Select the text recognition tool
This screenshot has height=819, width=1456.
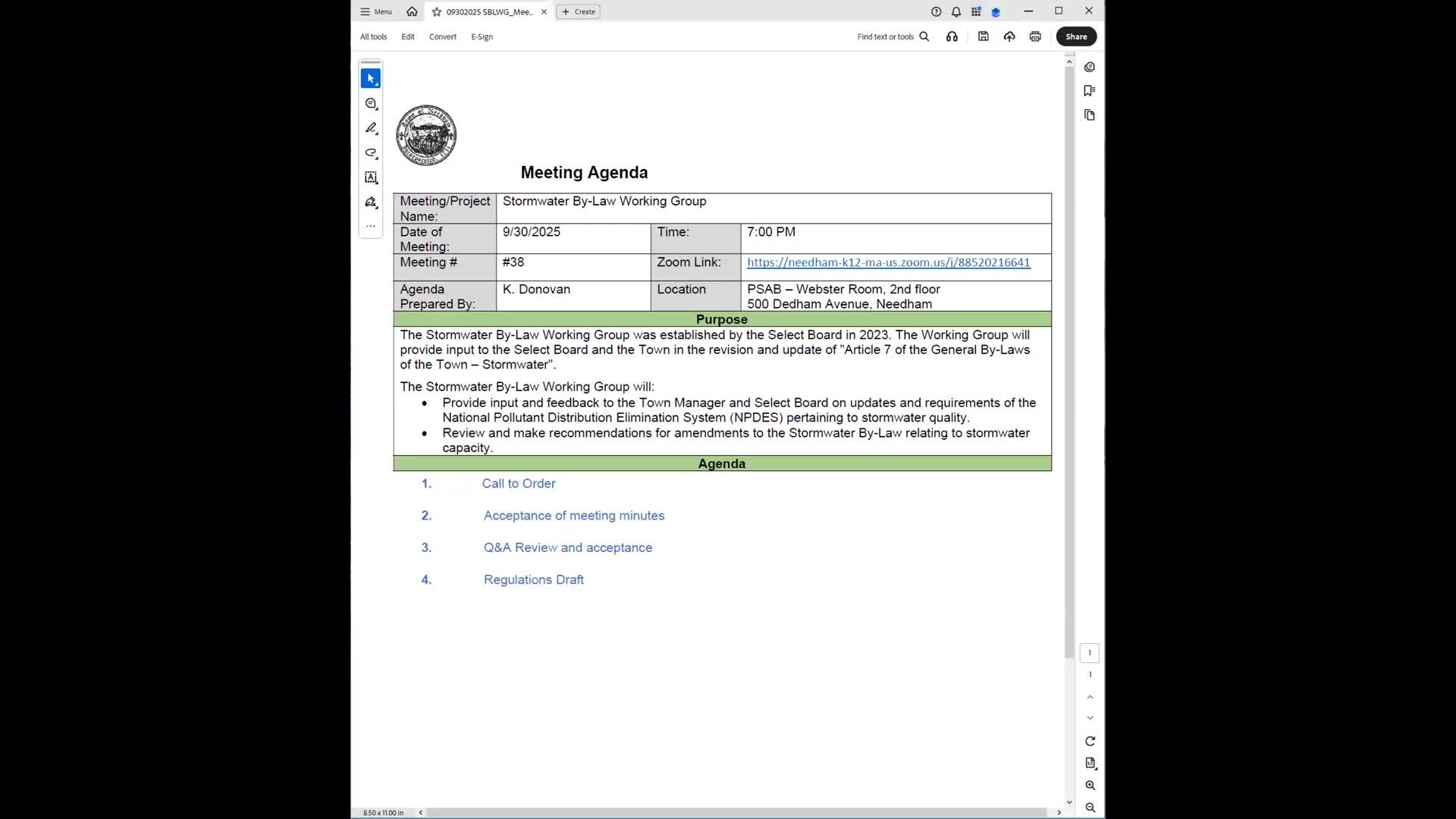(x=371, y=177)
